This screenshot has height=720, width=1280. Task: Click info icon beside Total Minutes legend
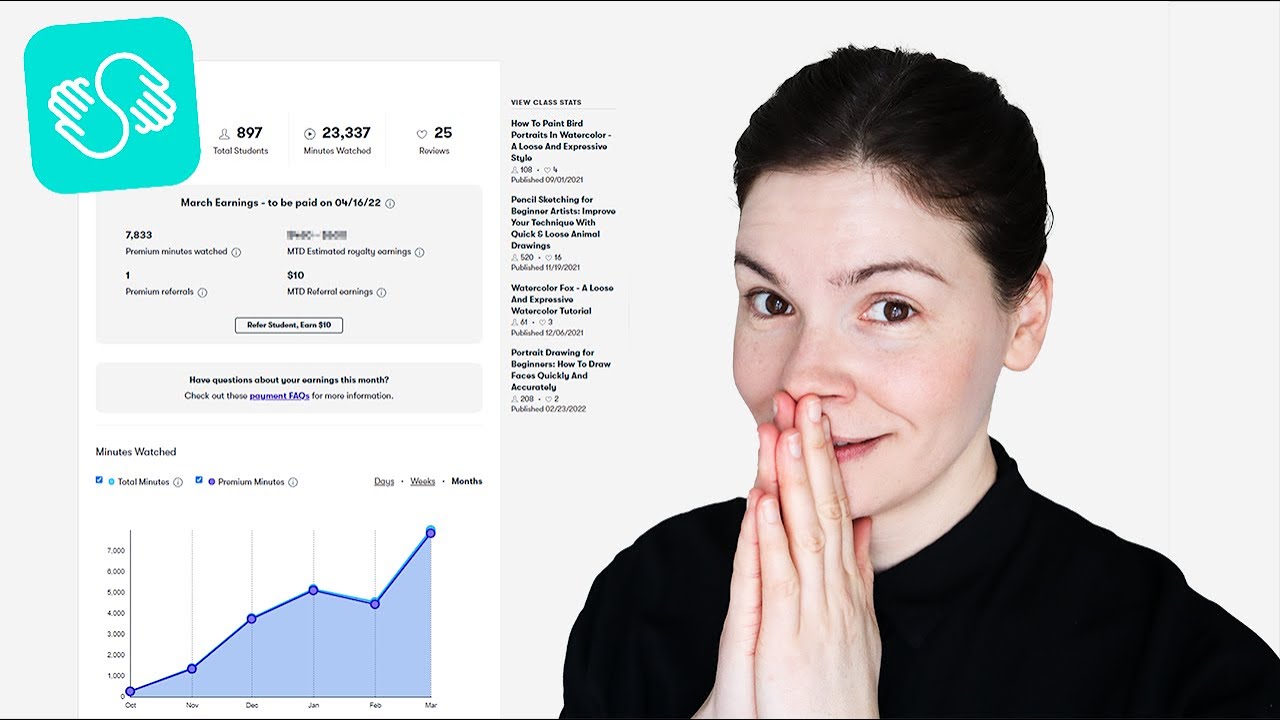(178, 482)
